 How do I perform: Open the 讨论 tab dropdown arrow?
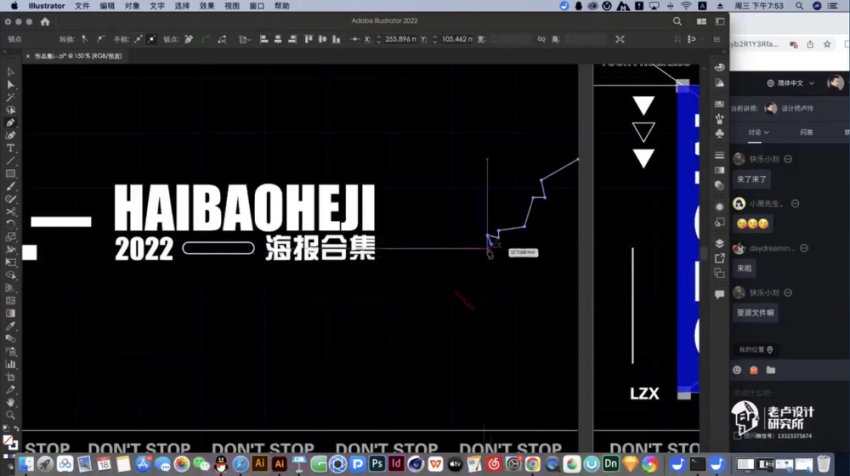pyautogui.click(x=767, y=132)
